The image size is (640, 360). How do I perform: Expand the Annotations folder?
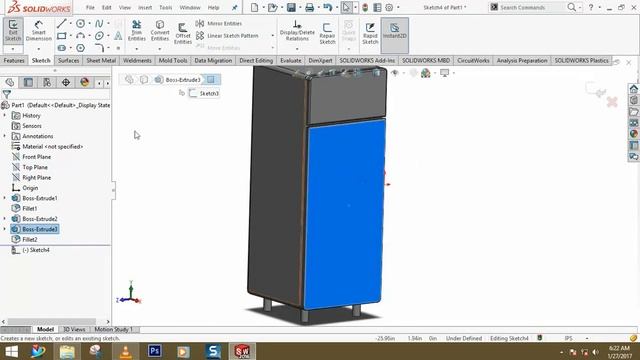[4, 136]
